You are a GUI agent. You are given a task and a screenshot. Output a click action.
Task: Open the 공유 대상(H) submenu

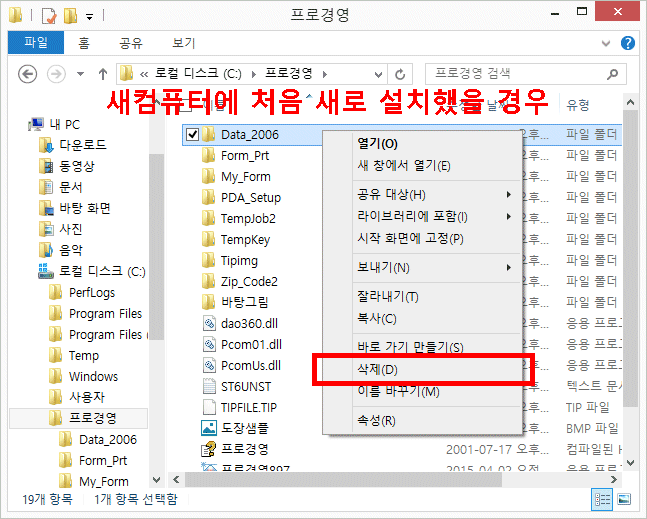click(x=436, y=194)
